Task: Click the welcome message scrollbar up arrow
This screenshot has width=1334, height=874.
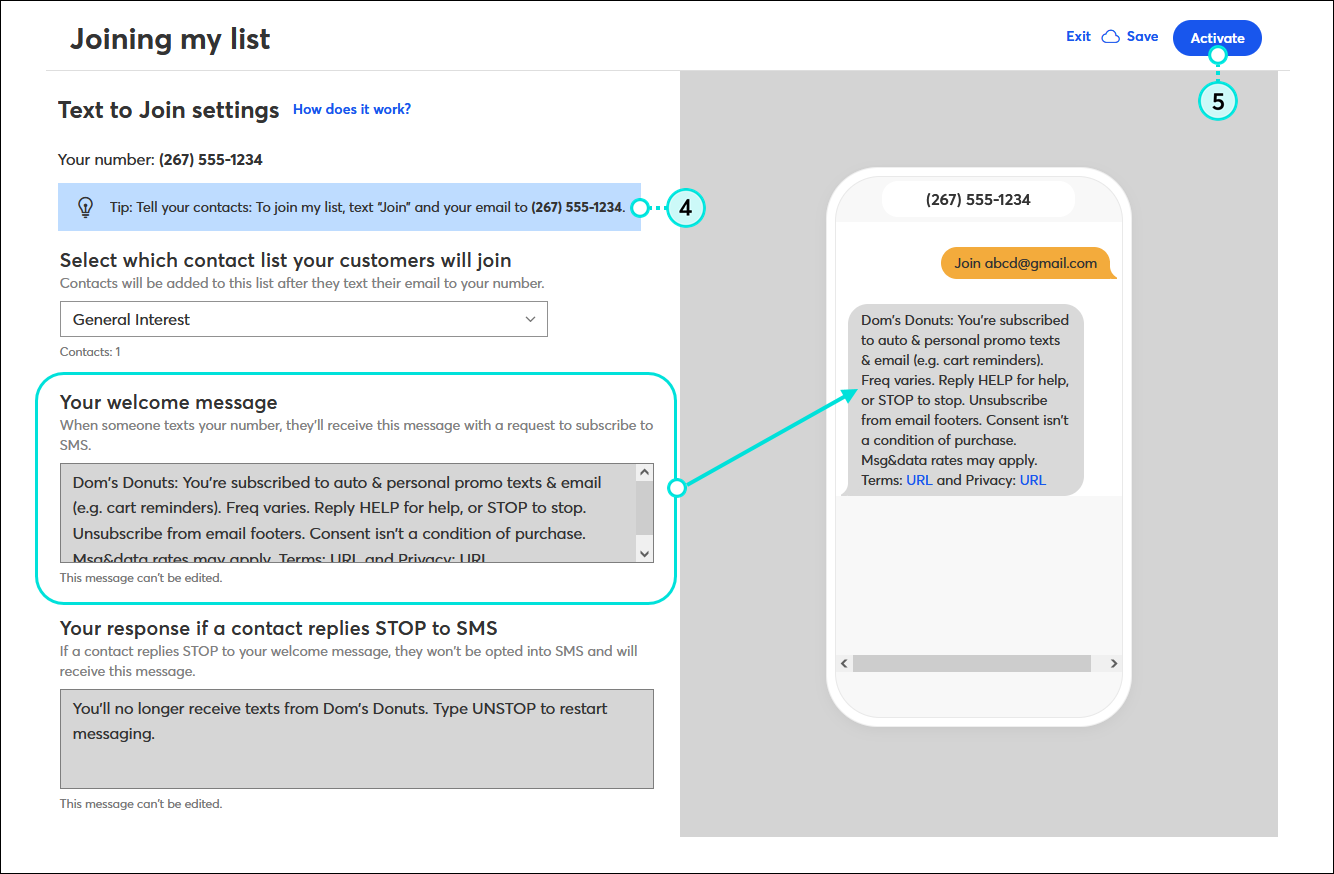Action: point(644,472)
